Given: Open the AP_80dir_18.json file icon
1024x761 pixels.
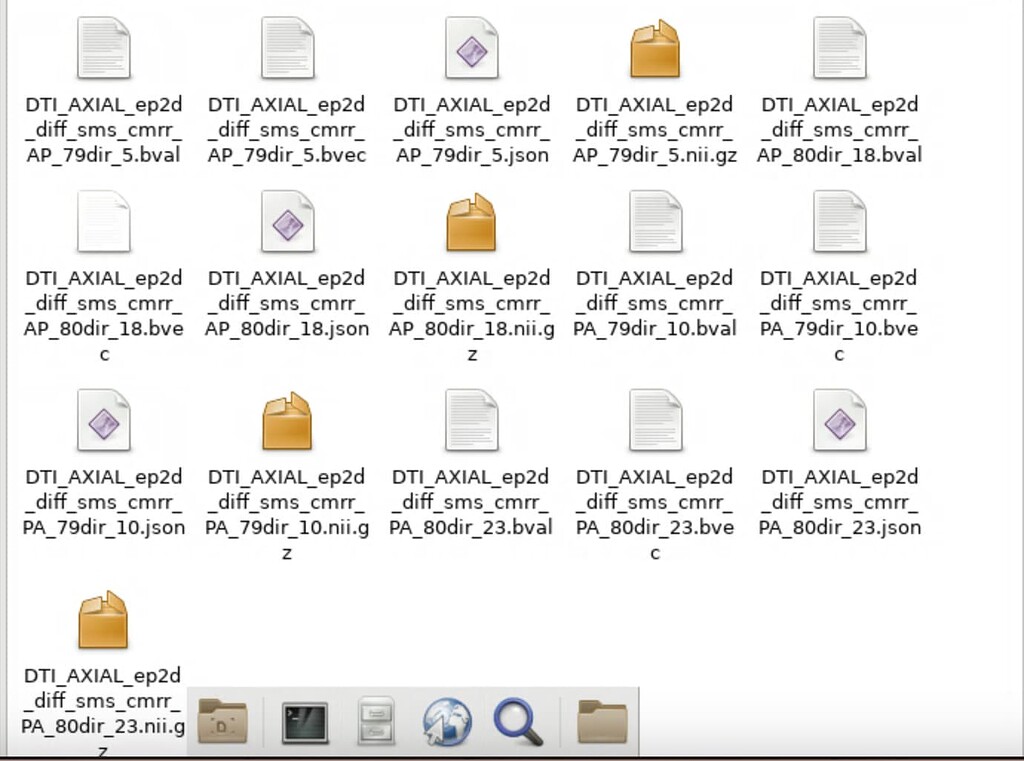Looking at the screenshot, I should [x=288, y=222].
